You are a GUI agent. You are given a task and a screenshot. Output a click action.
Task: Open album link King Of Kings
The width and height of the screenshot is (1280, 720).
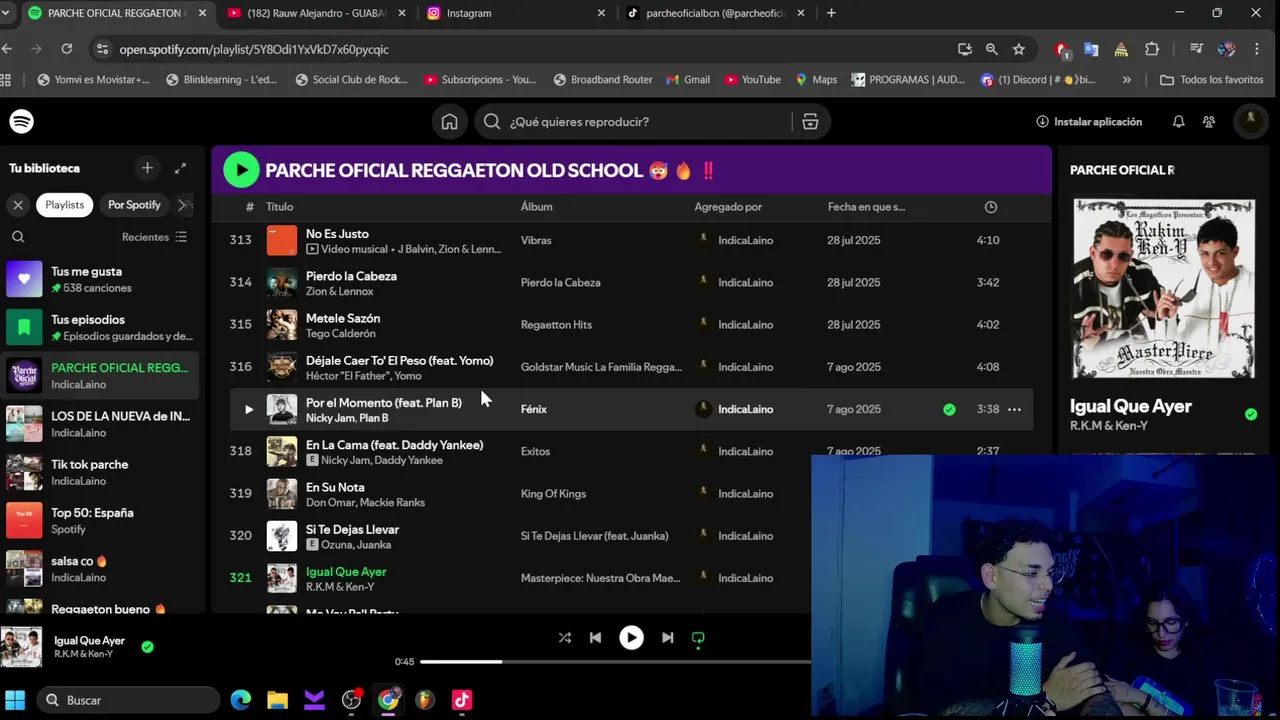click(x=553, y=493)
